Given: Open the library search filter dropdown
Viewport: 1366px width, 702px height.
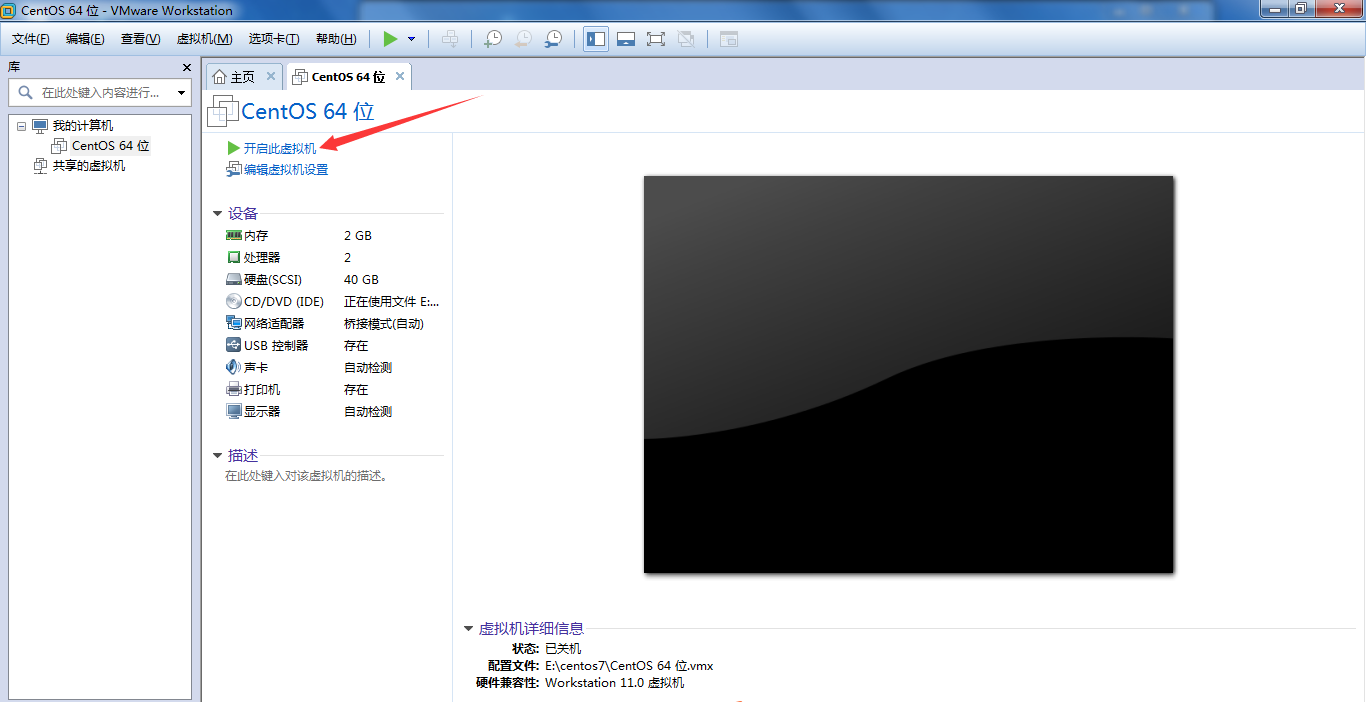Looking at the screenshot, I should click(x=181, y=93).
